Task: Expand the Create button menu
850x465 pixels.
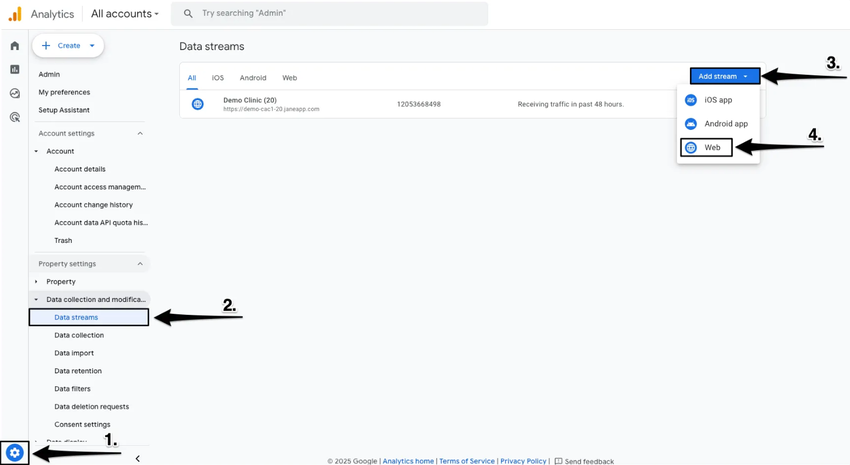Action: (68, 45)
